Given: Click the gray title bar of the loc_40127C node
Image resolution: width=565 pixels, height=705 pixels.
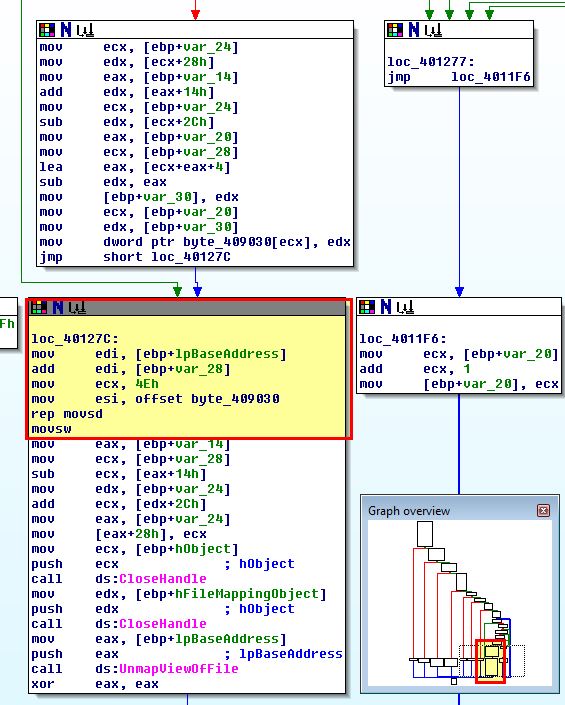Looking at the screenshot, I should click(188, 308).
